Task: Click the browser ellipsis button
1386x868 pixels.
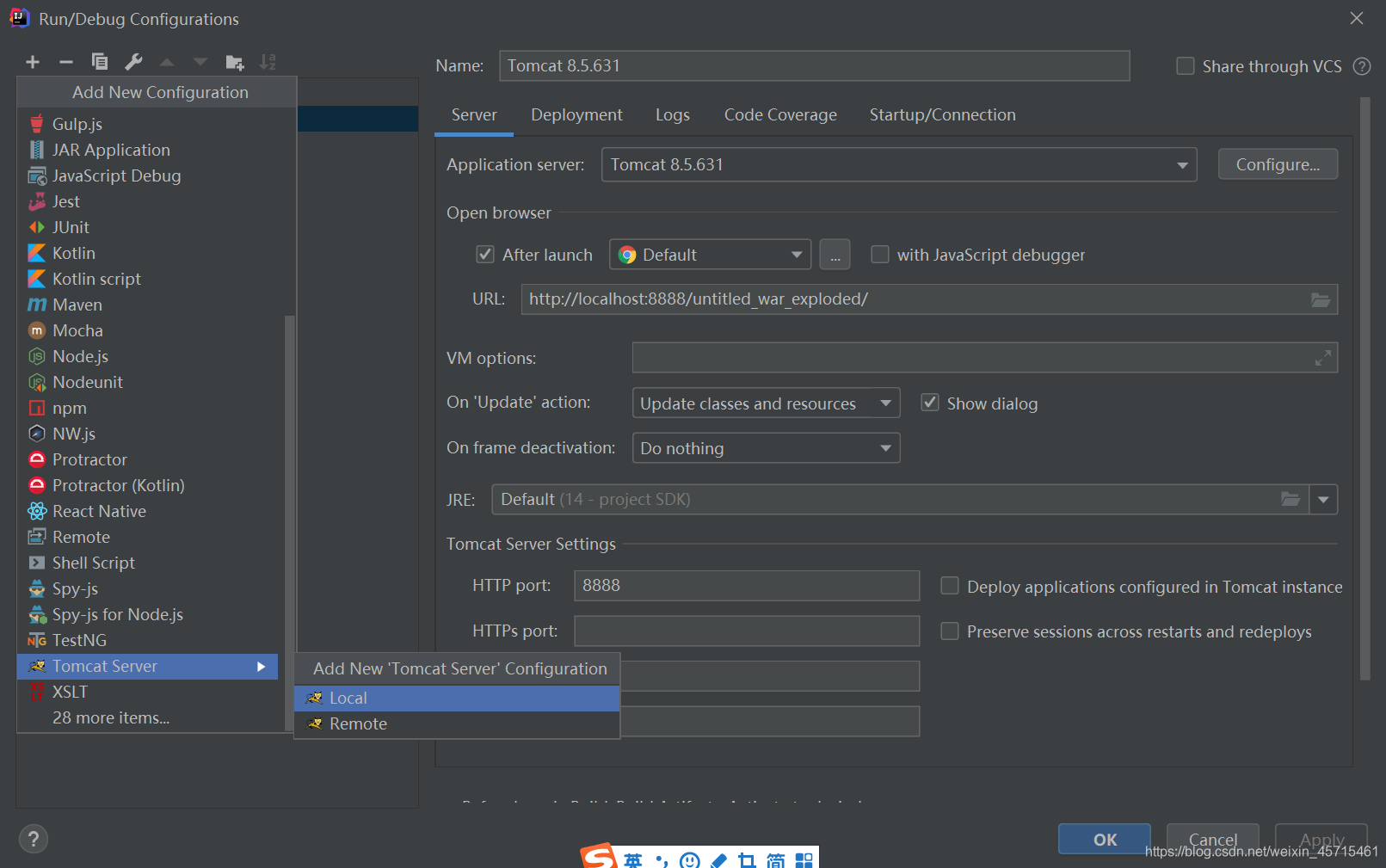Action: coord(835,255)
